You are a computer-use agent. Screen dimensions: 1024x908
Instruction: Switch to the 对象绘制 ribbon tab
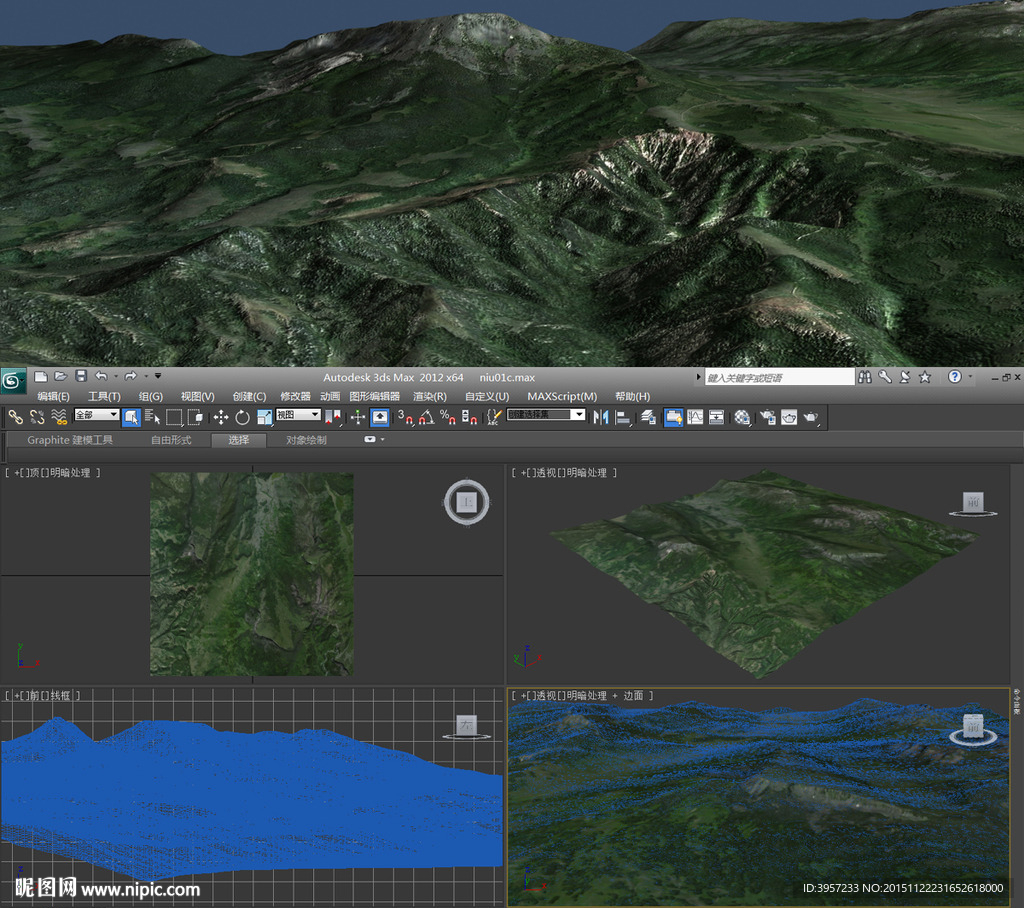[306, 440]
